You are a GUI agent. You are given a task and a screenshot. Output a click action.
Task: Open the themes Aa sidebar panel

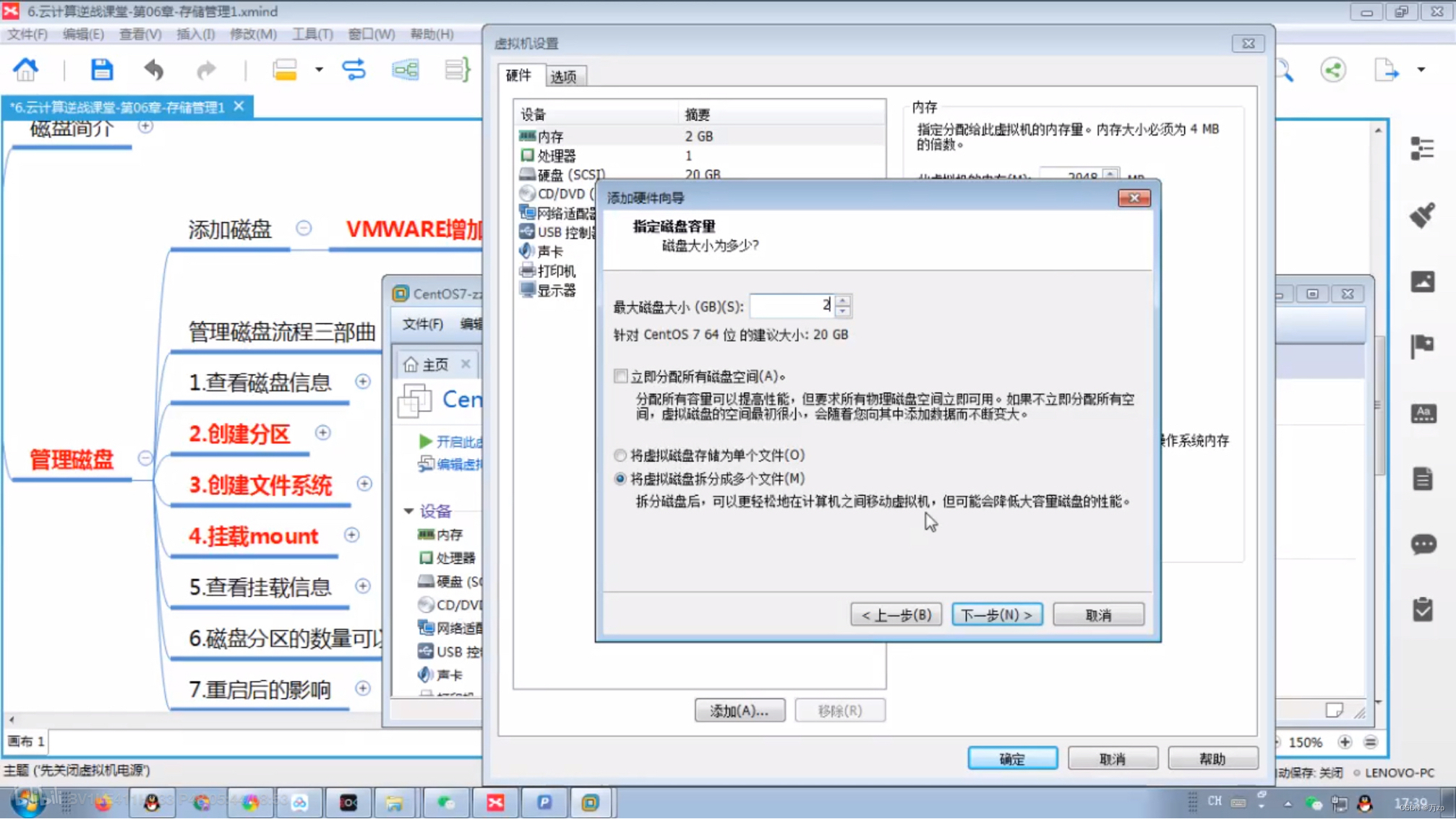pos(1423,413)
